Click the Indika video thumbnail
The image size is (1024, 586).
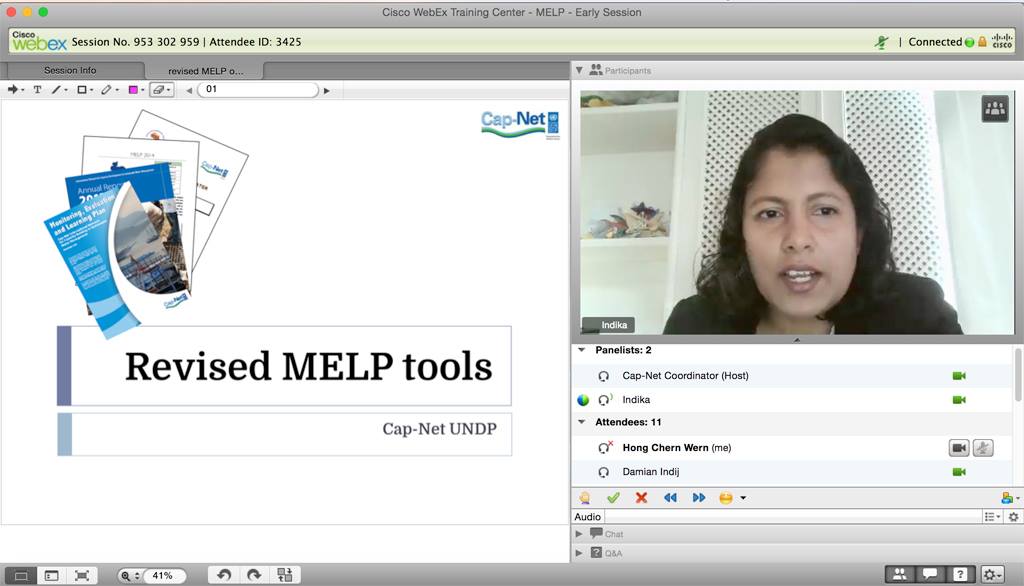[x=797, y=212]
